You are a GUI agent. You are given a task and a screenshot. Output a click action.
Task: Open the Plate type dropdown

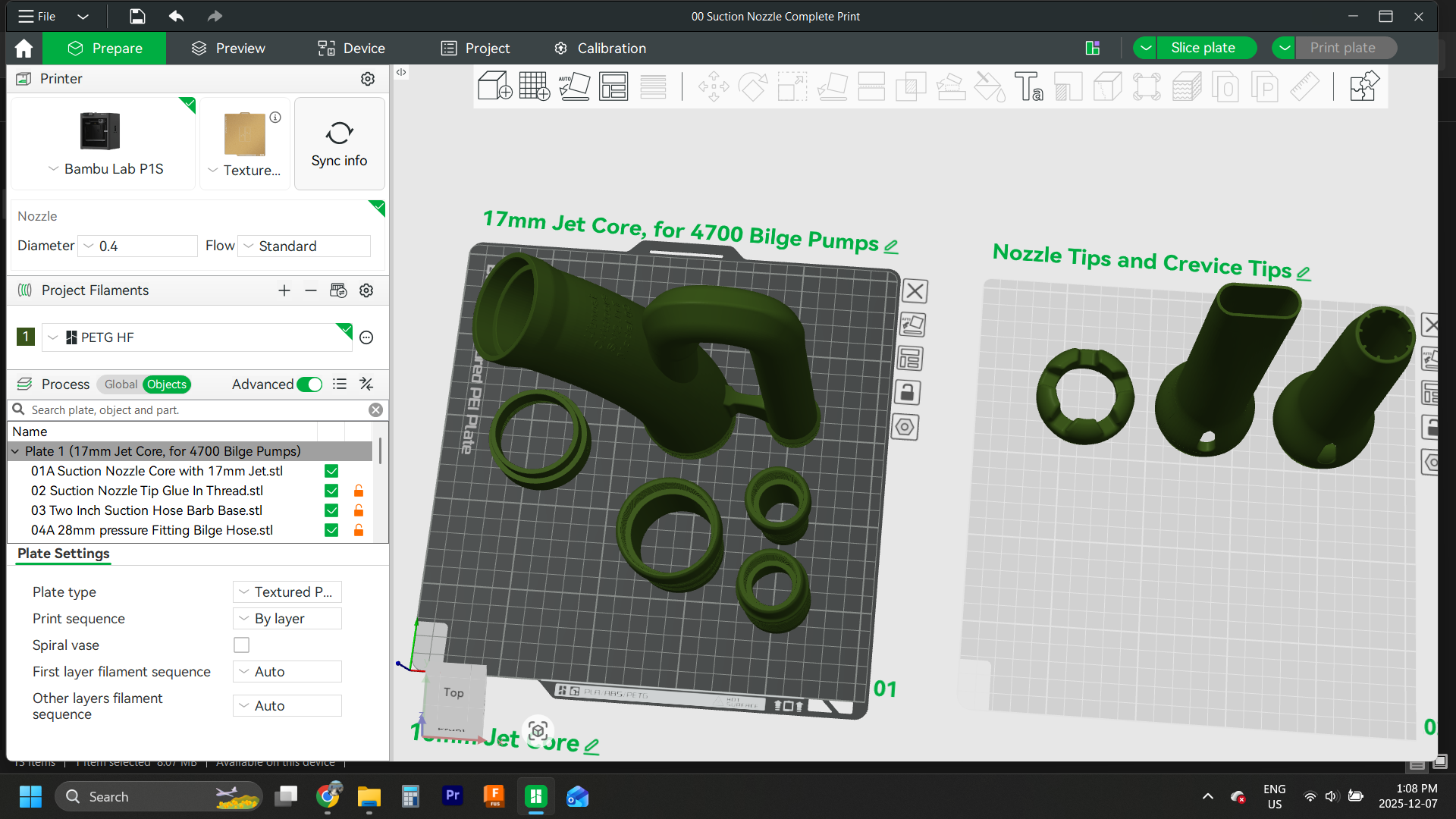click(x=287, y=592)
